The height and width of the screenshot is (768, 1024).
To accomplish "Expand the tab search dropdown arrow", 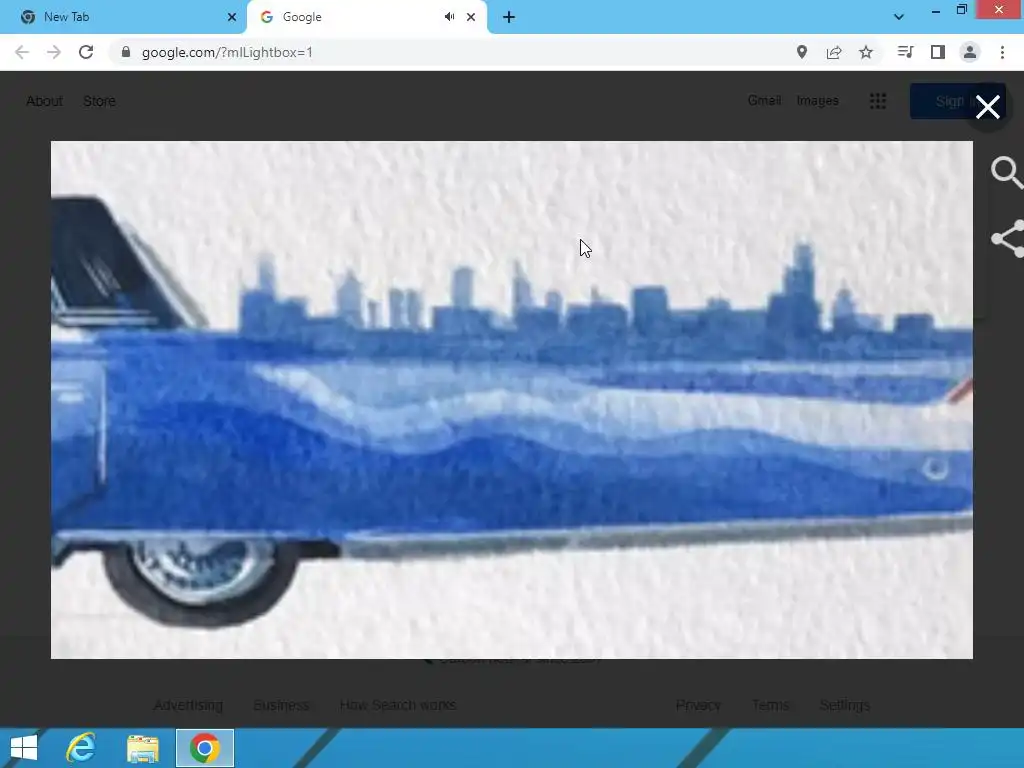I will point(899,17).
